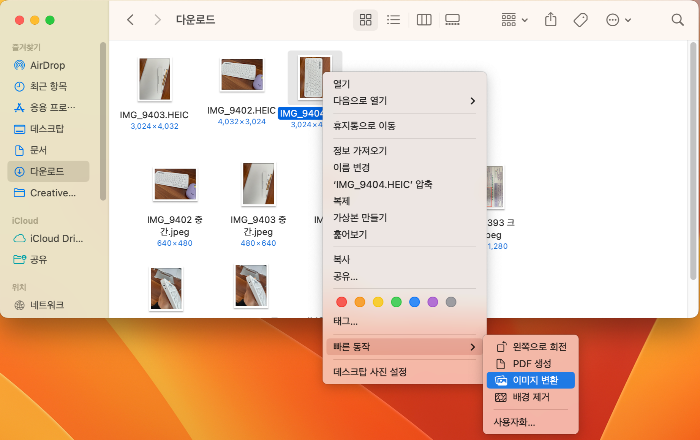Switch to column view
This screenshot has width=700, height=440.
click(424, 20)
